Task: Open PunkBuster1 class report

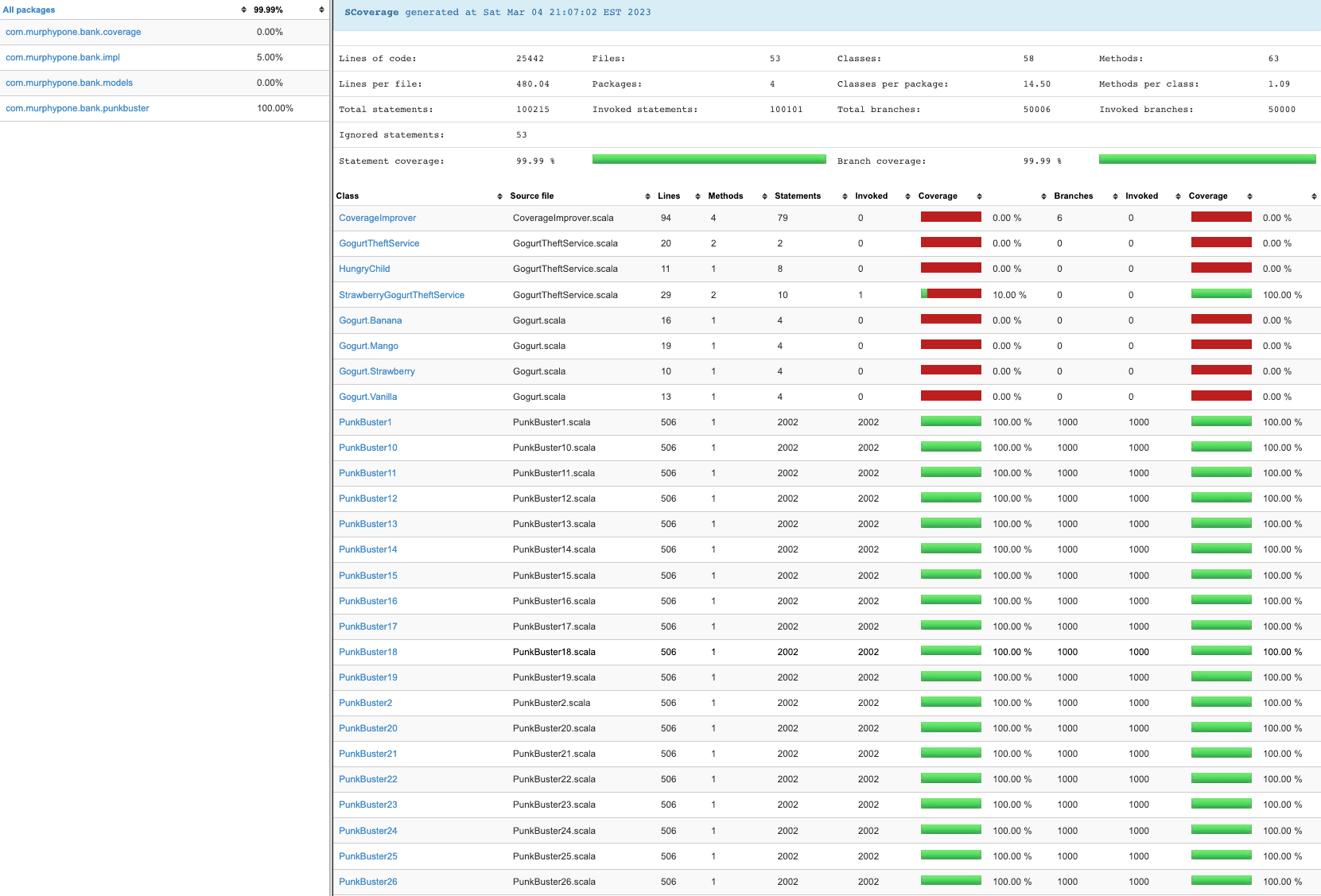Action: [x=366, y=422]
